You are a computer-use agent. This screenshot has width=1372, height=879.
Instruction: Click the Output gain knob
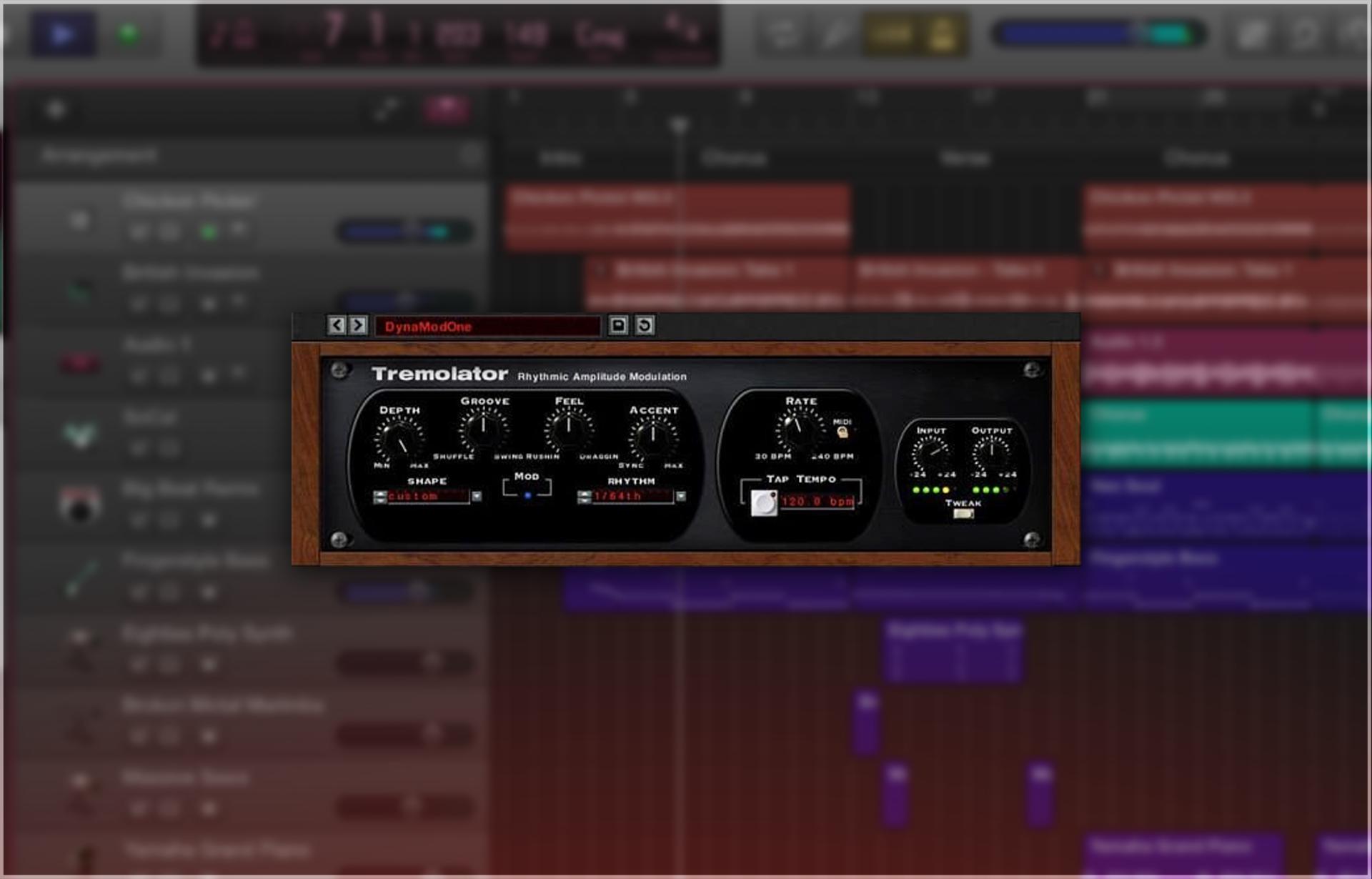click(991, 452)
